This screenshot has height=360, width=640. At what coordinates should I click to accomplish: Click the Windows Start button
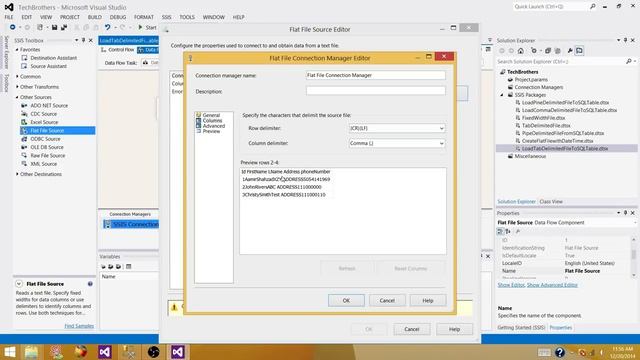point(10,352)
